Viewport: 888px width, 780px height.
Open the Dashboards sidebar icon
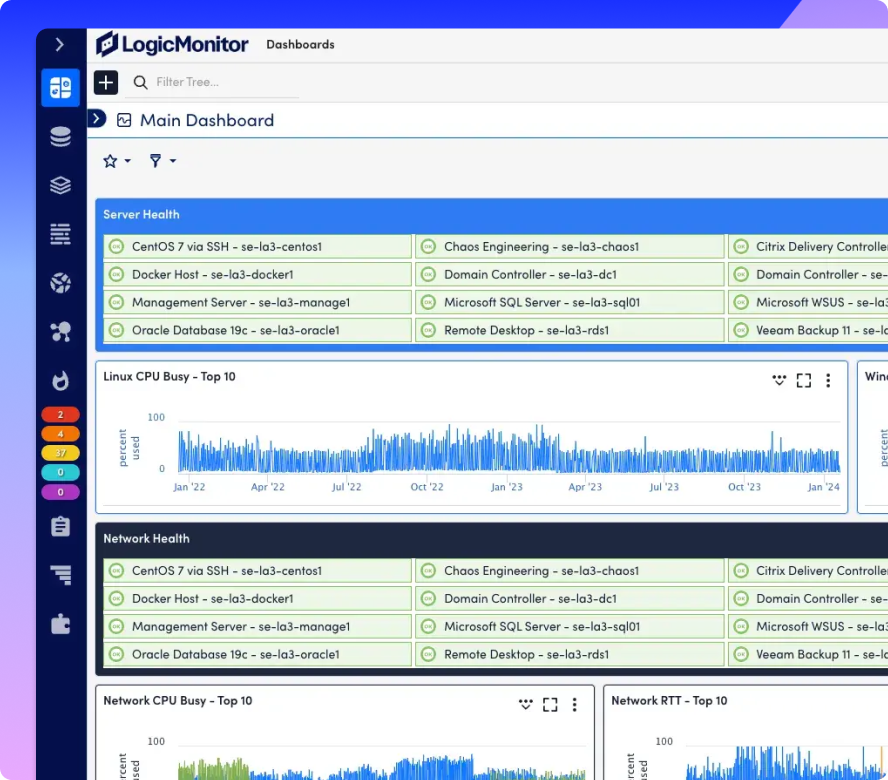[61, 88]
